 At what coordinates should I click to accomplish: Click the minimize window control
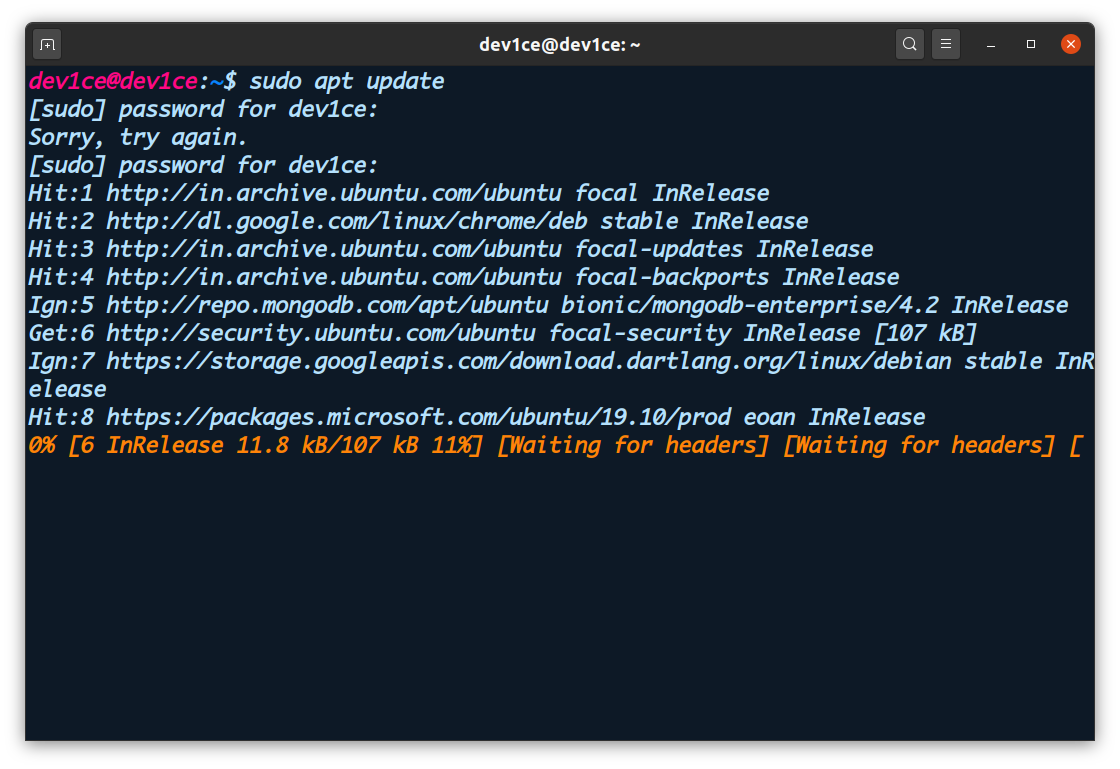(x=990, y=43)
